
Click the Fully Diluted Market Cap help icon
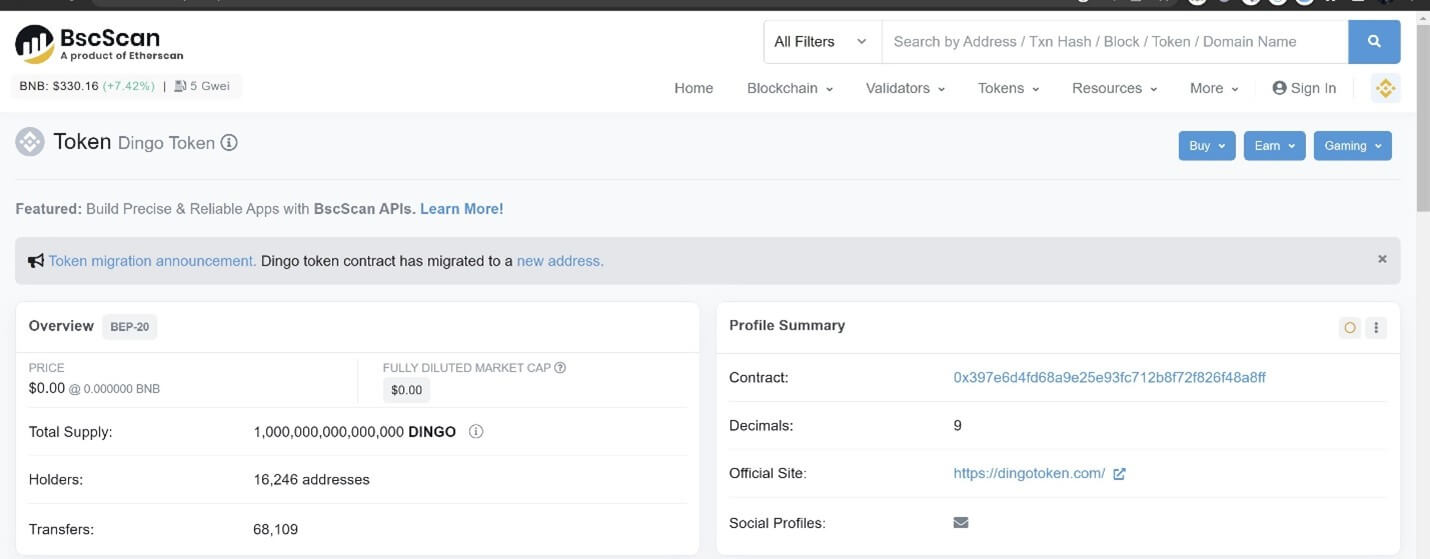[x=560, y=367]
